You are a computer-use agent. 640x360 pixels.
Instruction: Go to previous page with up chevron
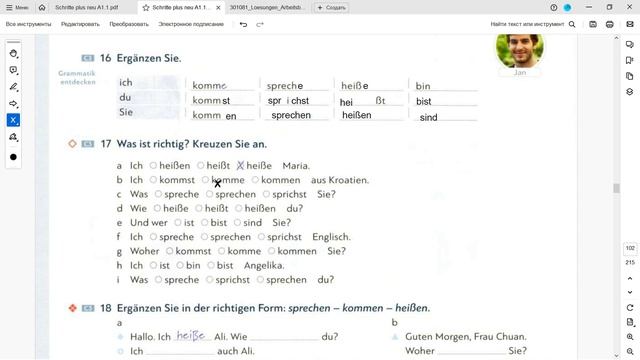coord(630,278)
